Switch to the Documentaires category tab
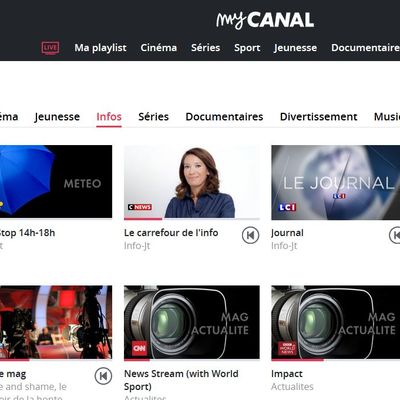Image resolution: width=400 pixels, height=400 pixels. [x=224, y=117]
